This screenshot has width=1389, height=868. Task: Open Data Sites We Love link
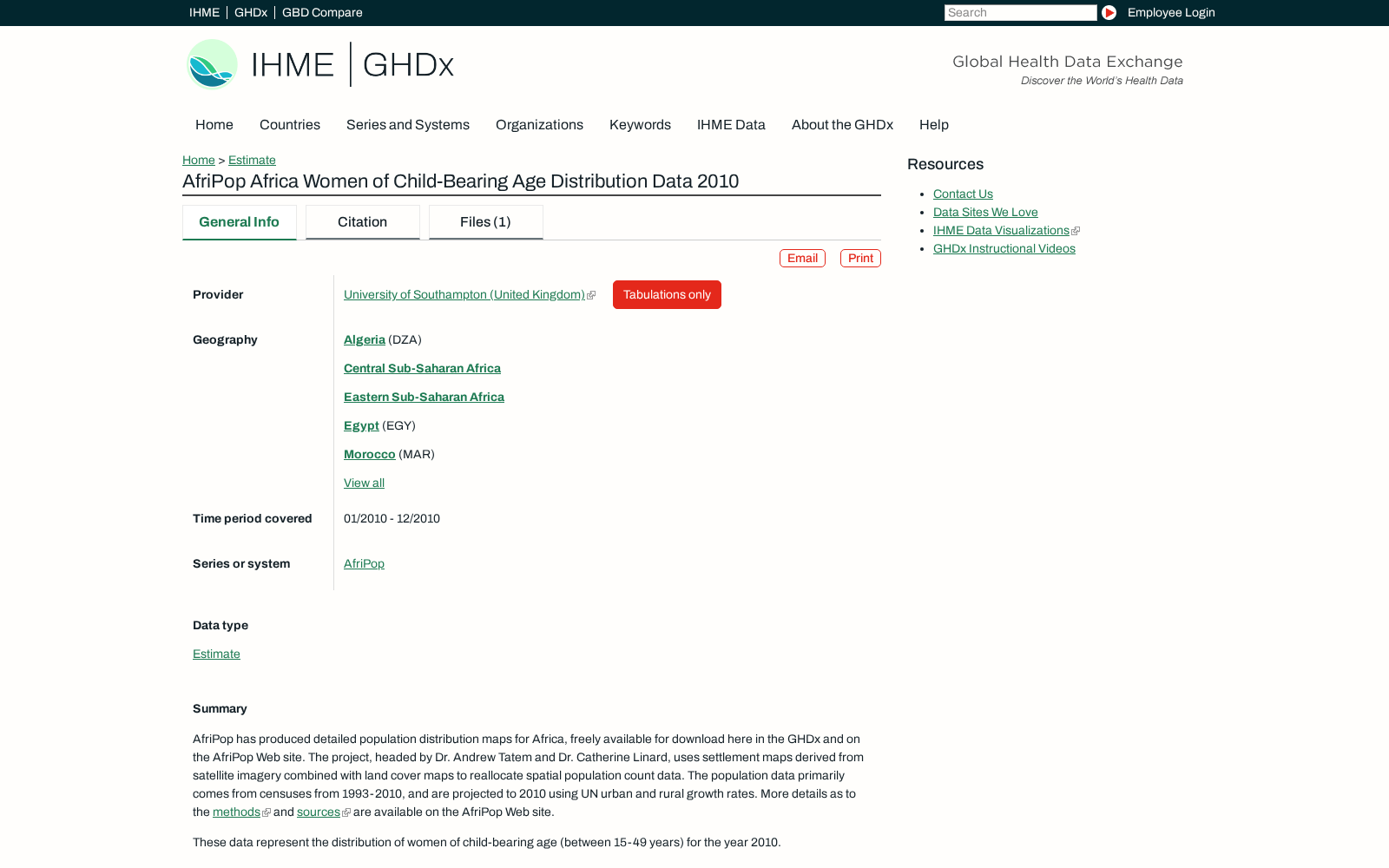(x=985, y=212)
